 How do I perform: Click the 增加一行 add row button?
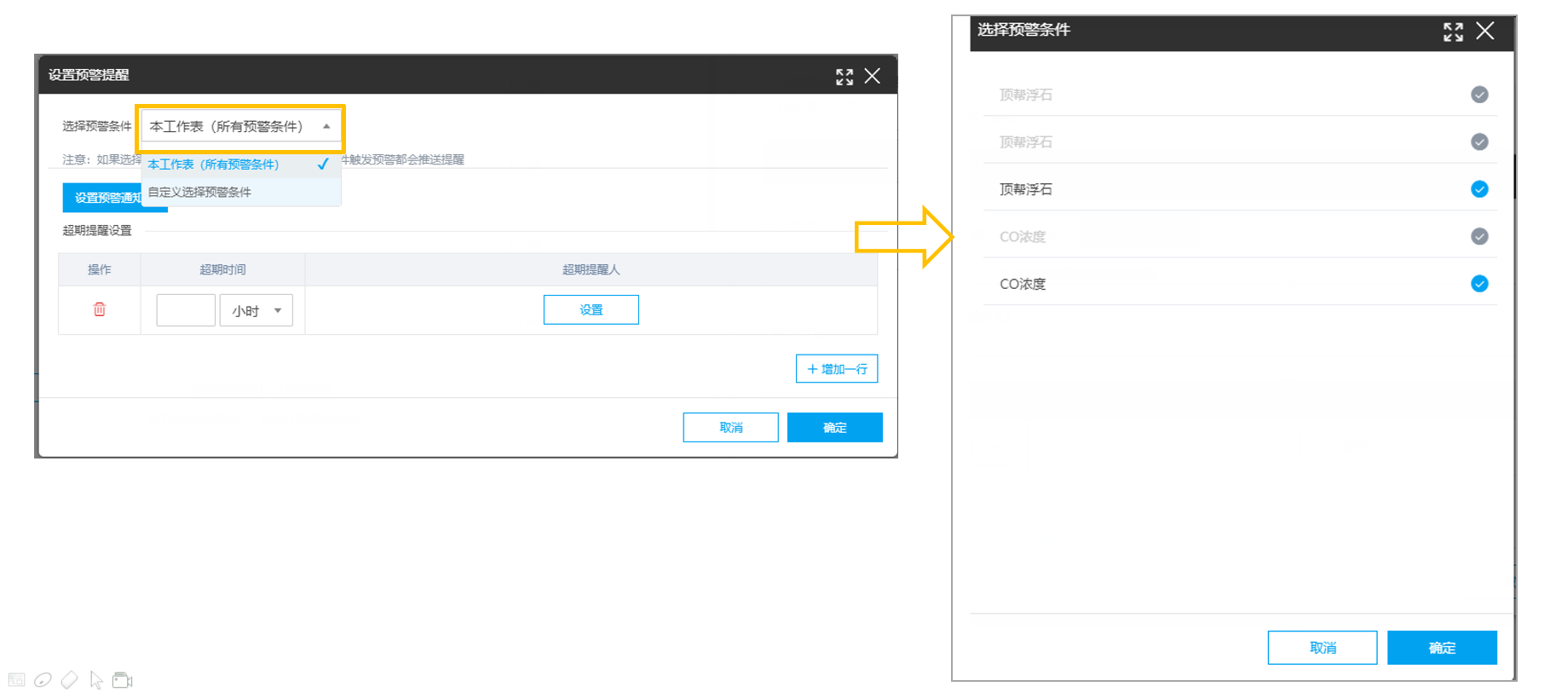[x=837, y=368]
